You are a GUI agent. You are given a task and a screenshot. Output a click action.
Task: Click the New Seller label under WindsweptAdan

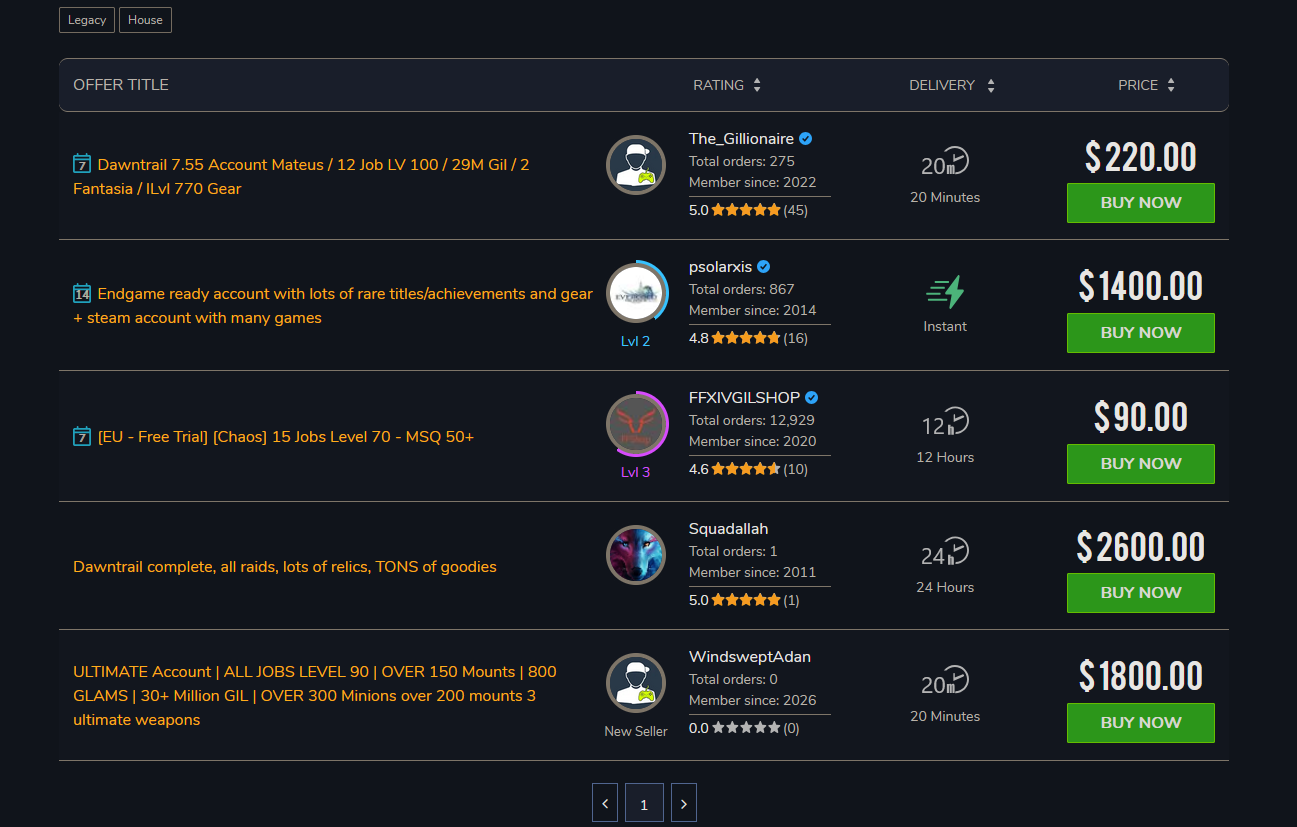click(x=636, y=731)
